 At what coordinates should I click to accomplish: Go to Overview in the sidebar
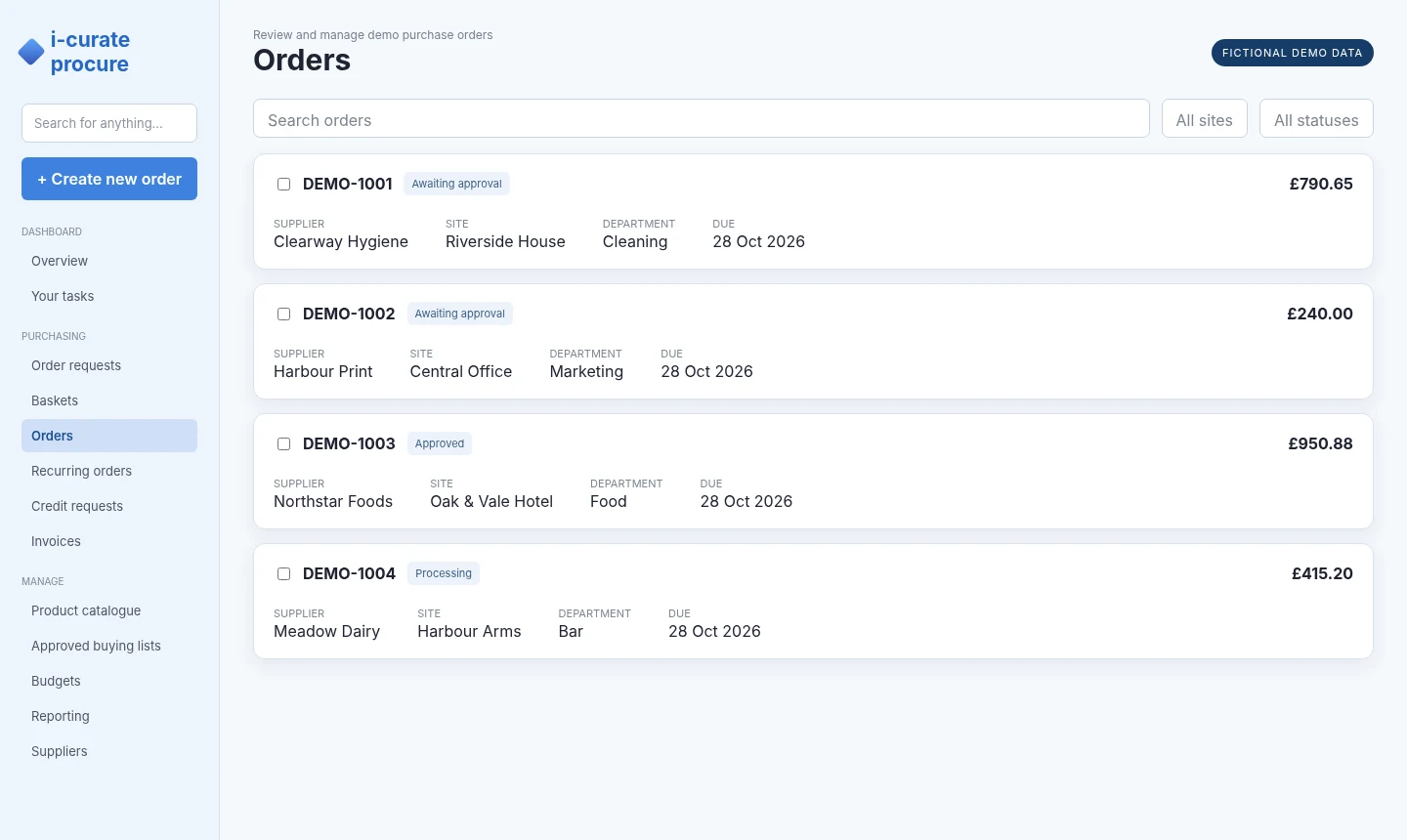[x=109, y=261]
